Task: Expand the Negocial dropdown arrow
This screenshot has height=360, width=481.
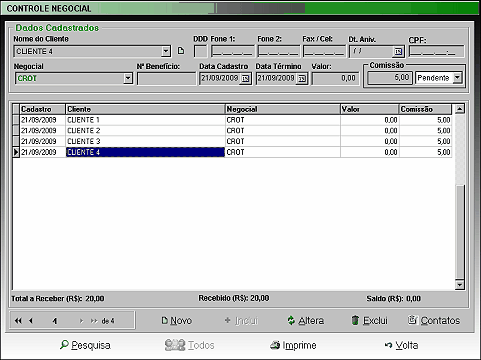Action: pyautogui.click(x=128, y=78)
